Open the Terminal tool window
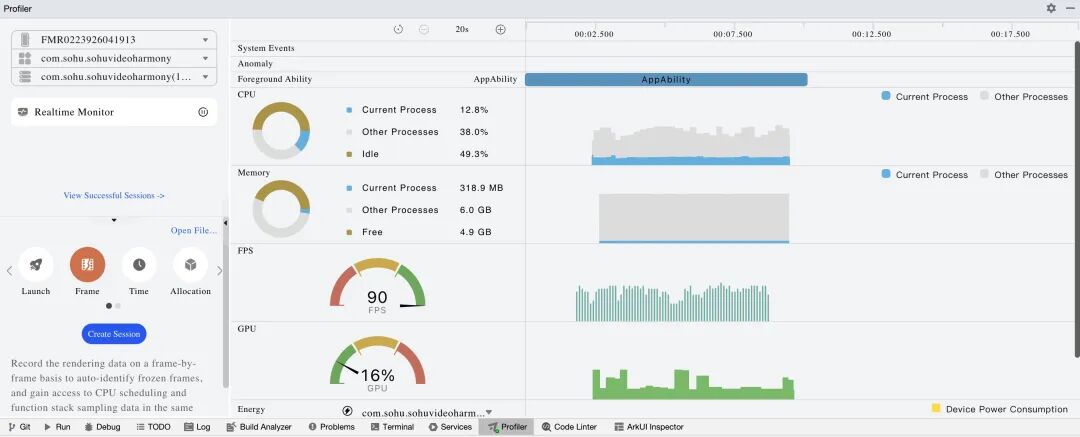 point(393,427)
